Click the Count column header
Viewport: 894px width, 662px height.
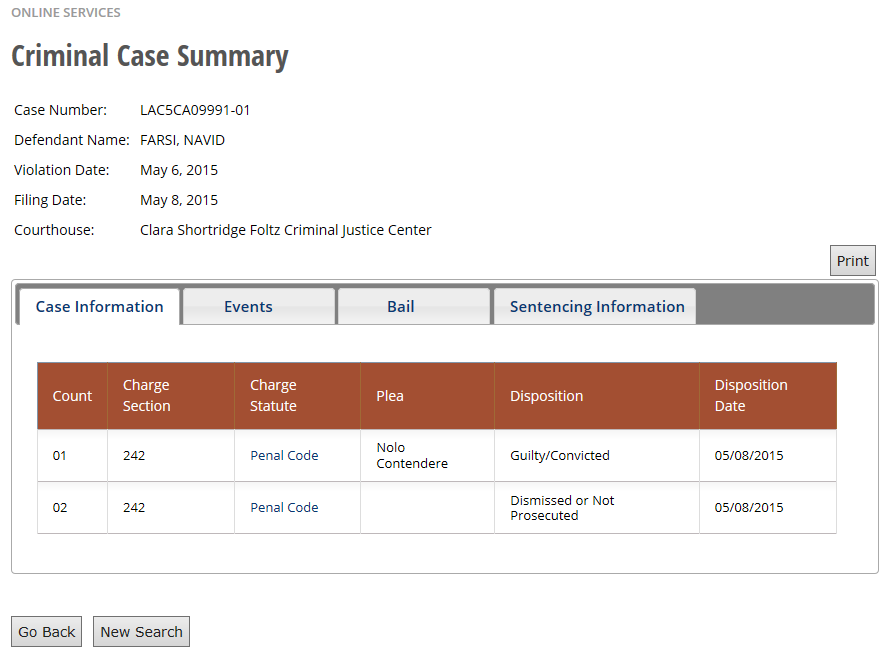[x=72, y=396]
